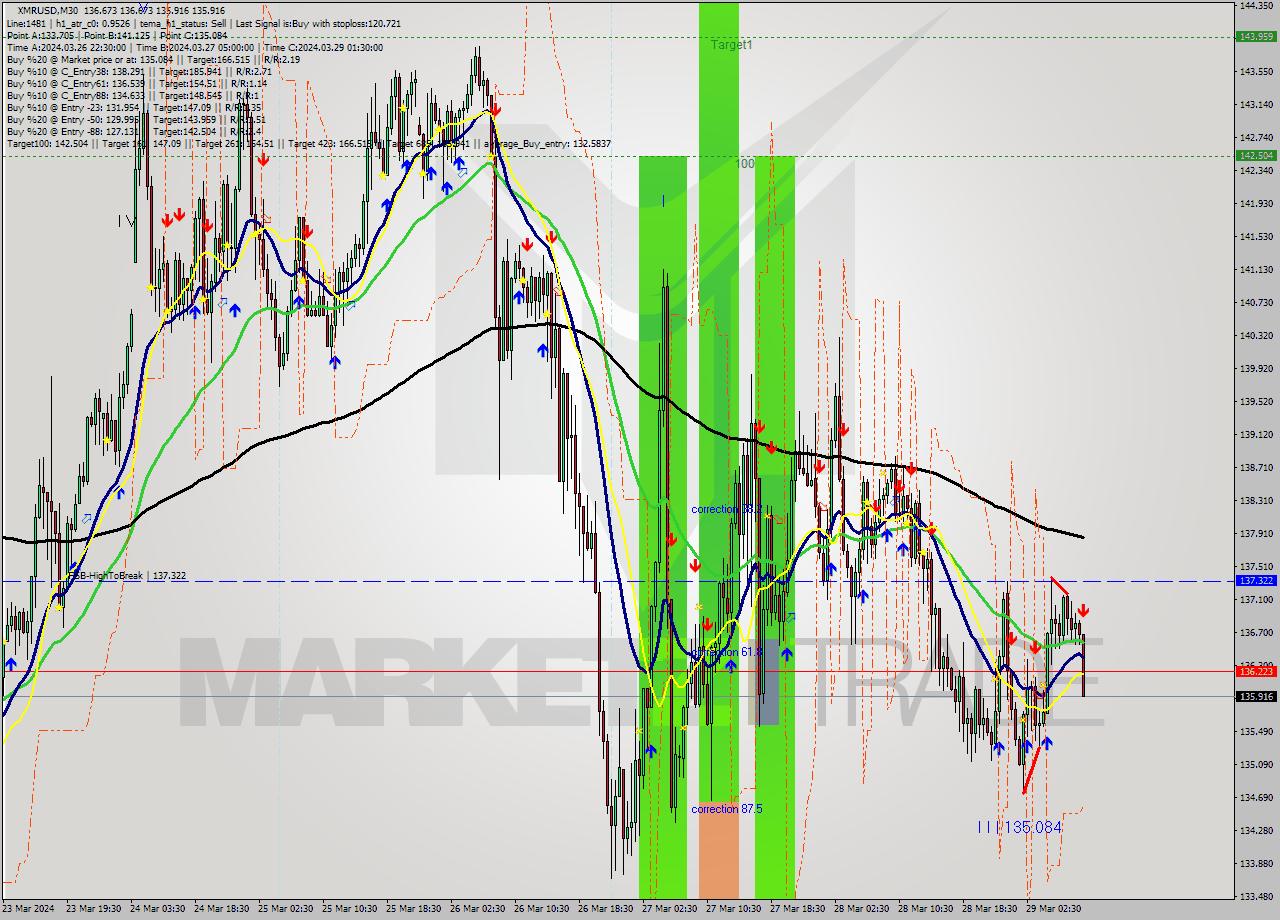Click the 141.930 price axis label
1280x920 pixels.
(1256, 203)
